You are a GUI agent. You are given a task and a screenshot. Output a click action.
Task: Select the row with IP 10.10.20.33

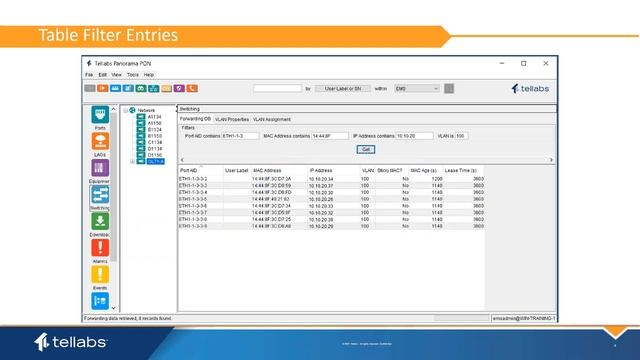(331, 206)
